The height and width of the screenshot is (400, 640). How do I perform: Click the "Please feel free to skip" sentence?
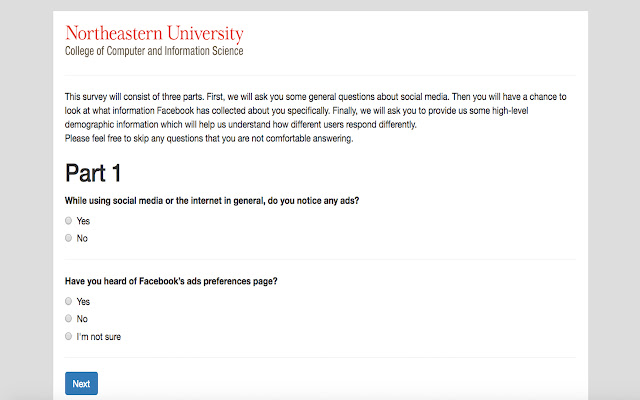click(208, 139)
